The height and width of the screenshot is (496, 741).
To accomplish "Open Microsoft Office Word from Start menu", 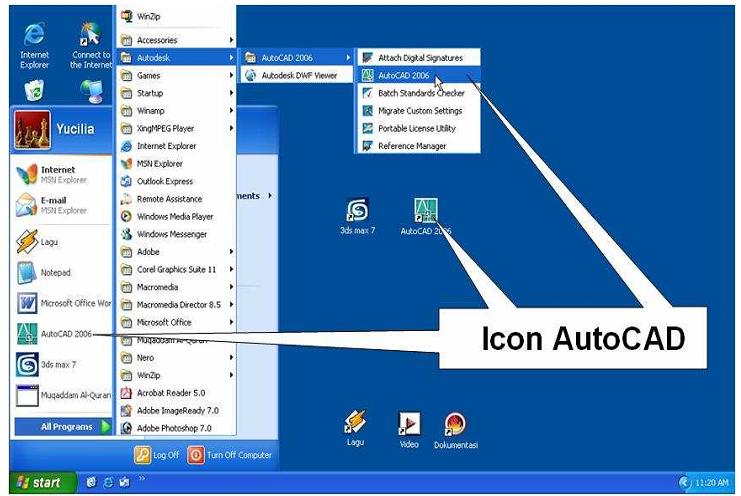I will (x=61, y=303).
